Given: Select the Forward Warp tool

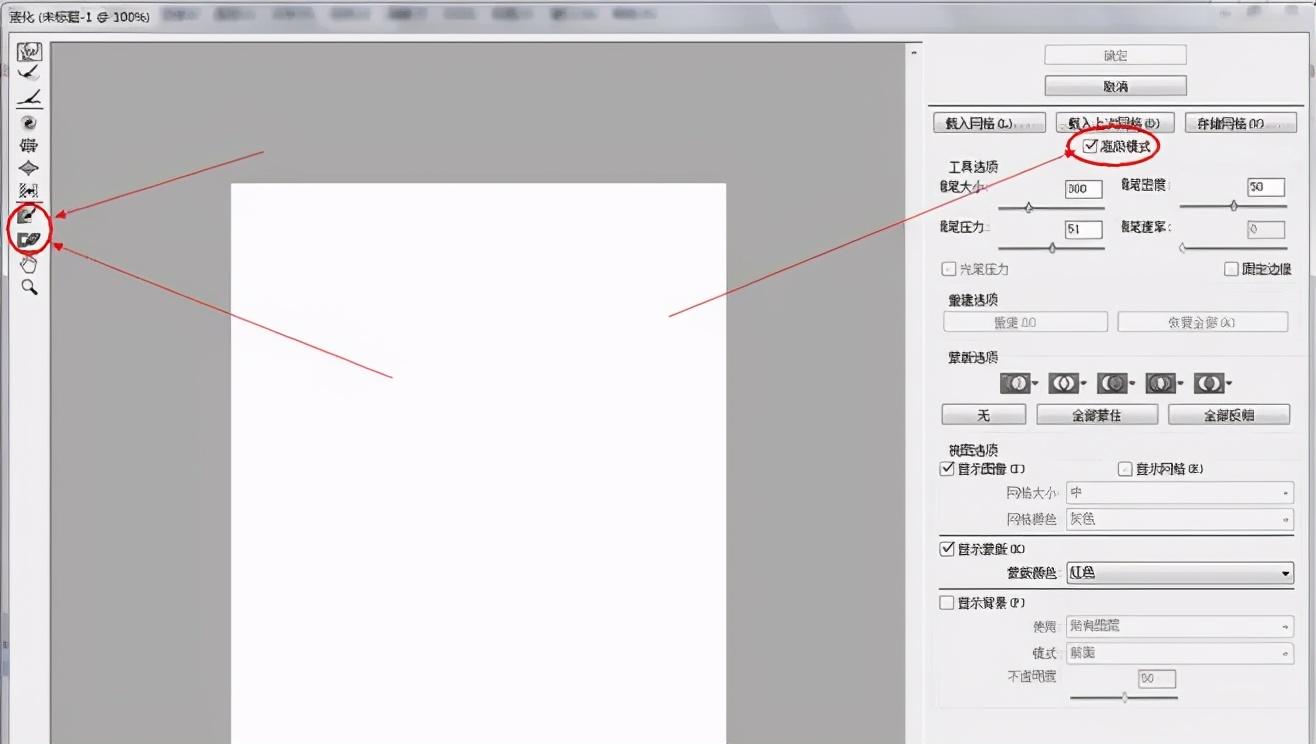Looking at the screenshot, I should [29, 52].
